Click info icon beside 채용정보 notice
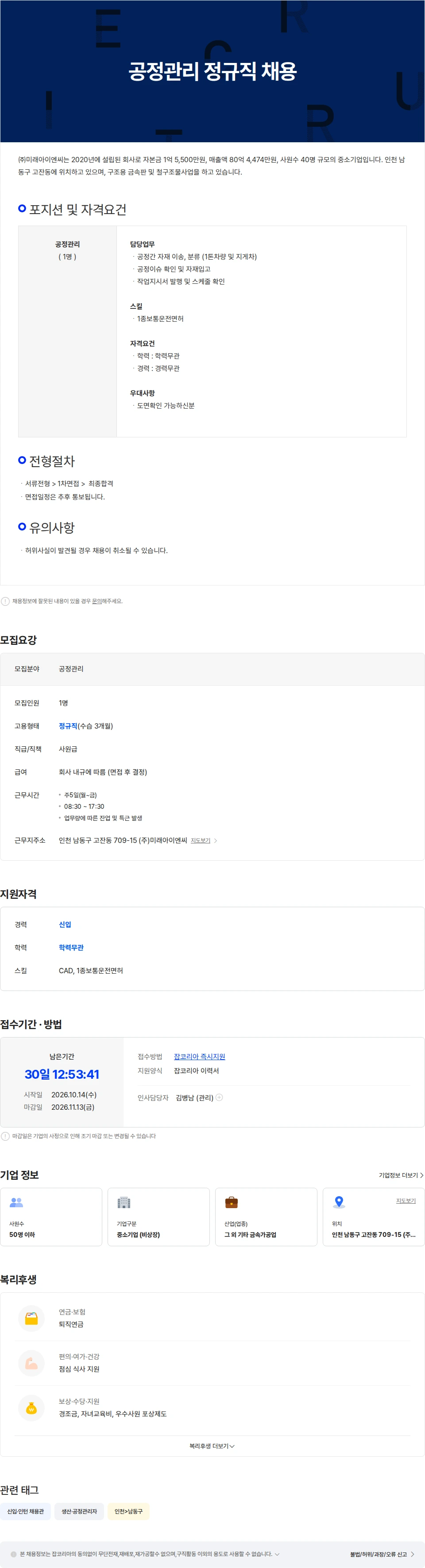Image resolution: width=425 pixels, height=1568 pixels. [x=5, y=601]
